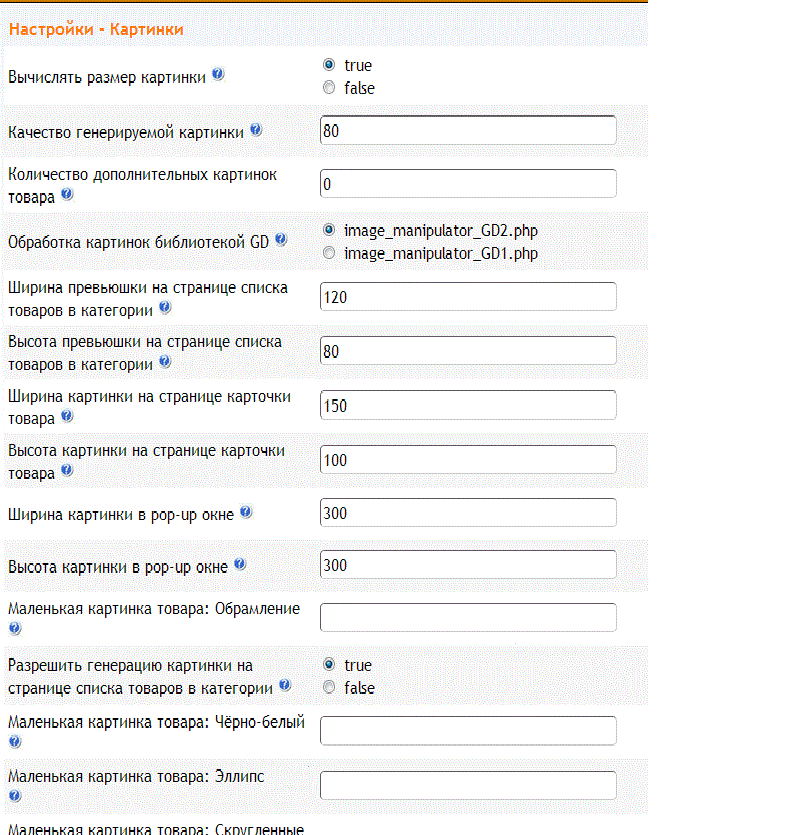Select false for Вычислять размер картинки
The width and height of the screenshot is (800, 835).
tap(329, 87)
